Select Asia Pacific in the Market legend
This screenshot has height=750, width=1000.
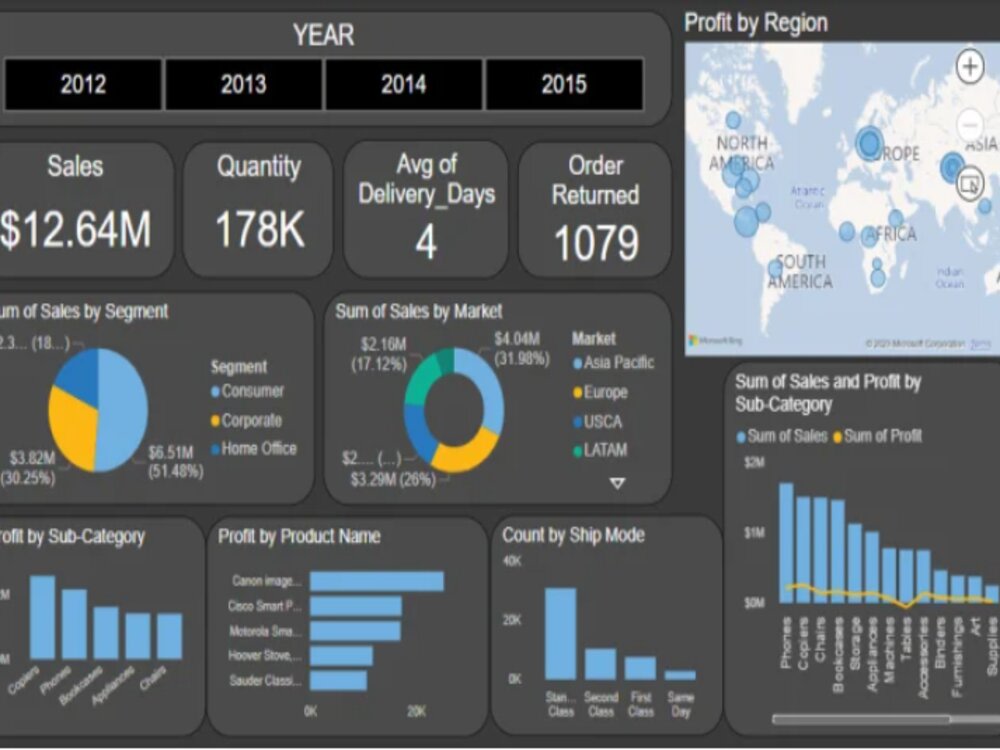(614, 363)
